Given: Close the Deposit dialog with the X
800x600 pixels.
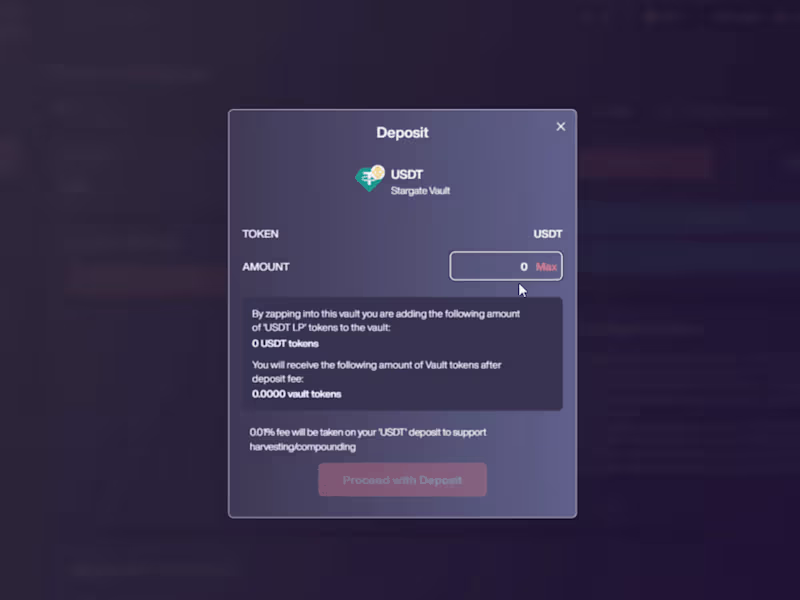Looking at the screenshot, I should 560,127.
